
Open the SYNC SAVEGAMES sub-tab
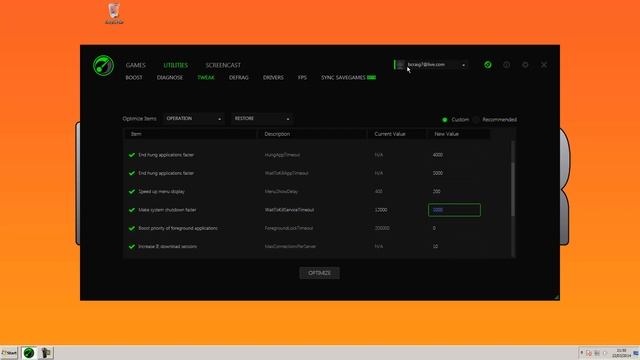coord(343,78)
